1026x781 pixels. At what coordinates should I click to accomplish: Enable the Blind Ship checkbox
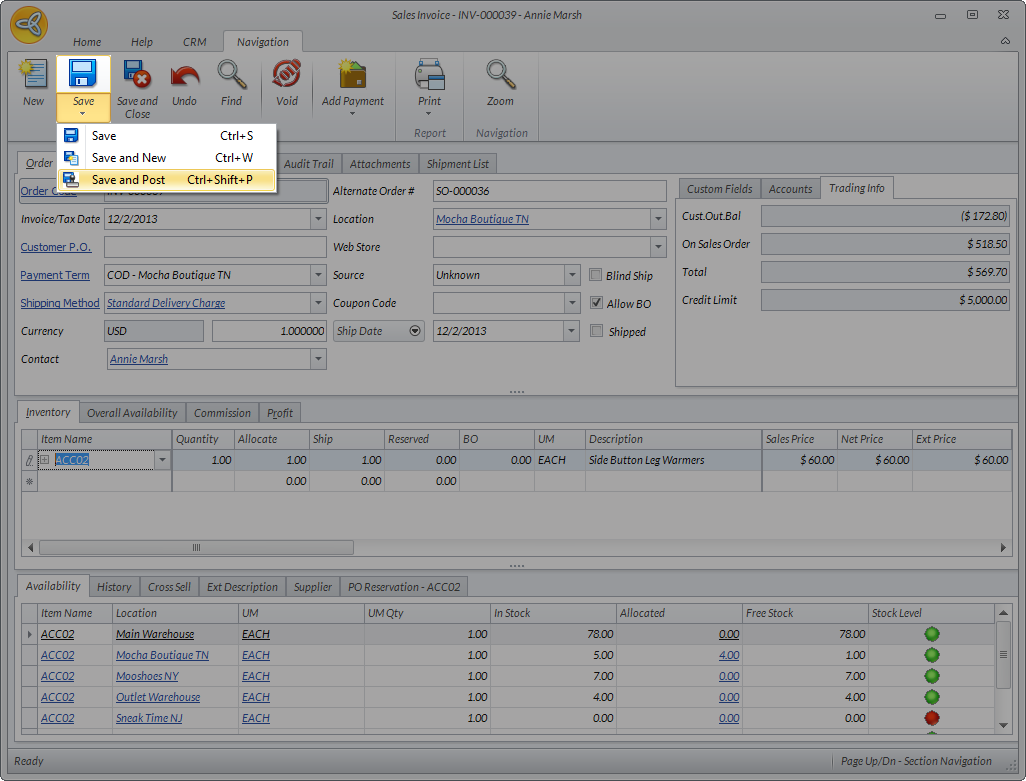[597, 275]
